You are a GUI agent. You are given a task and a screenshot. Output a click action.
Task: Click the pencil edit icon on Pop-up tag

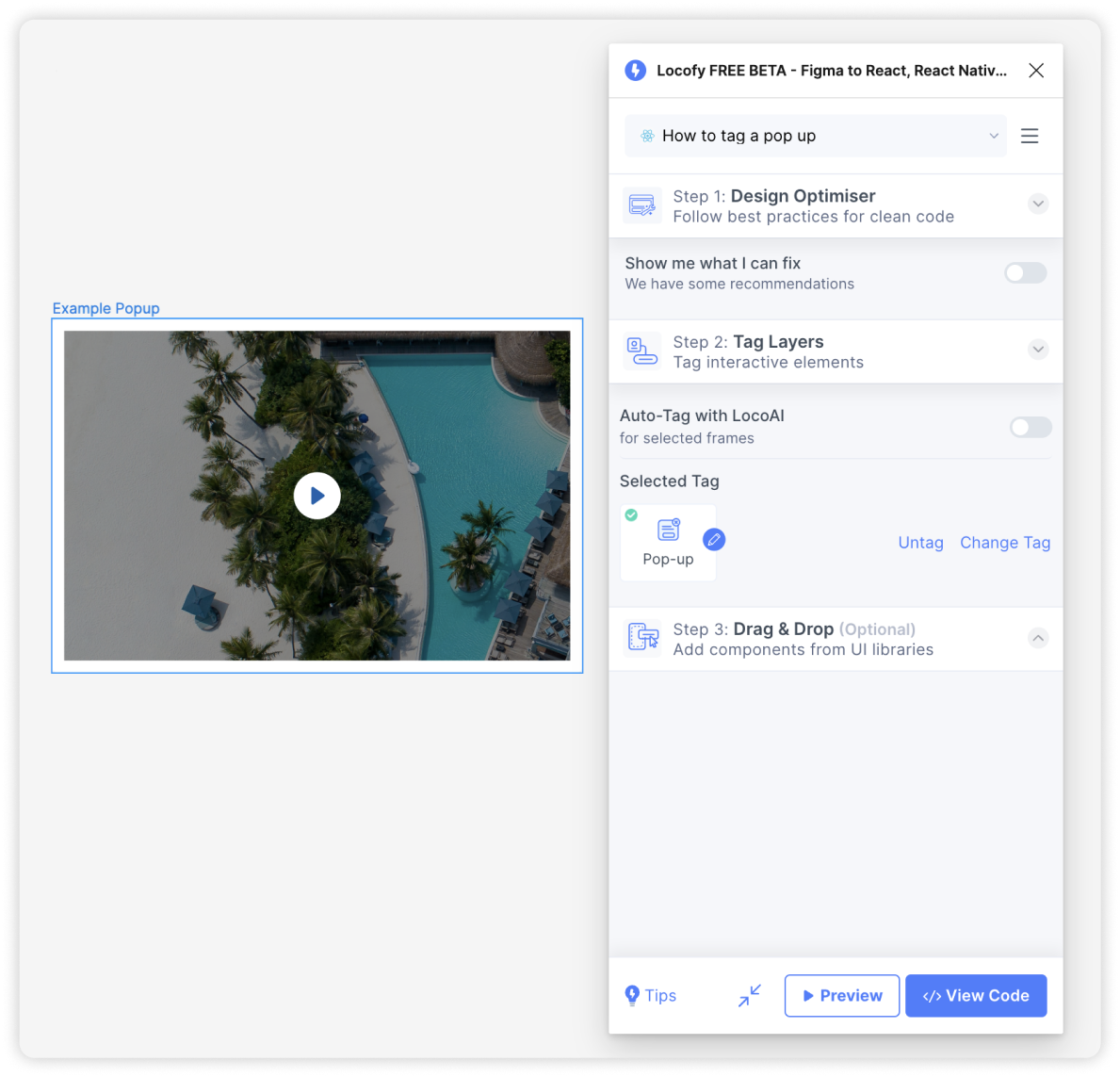click(x=714, y=540)
